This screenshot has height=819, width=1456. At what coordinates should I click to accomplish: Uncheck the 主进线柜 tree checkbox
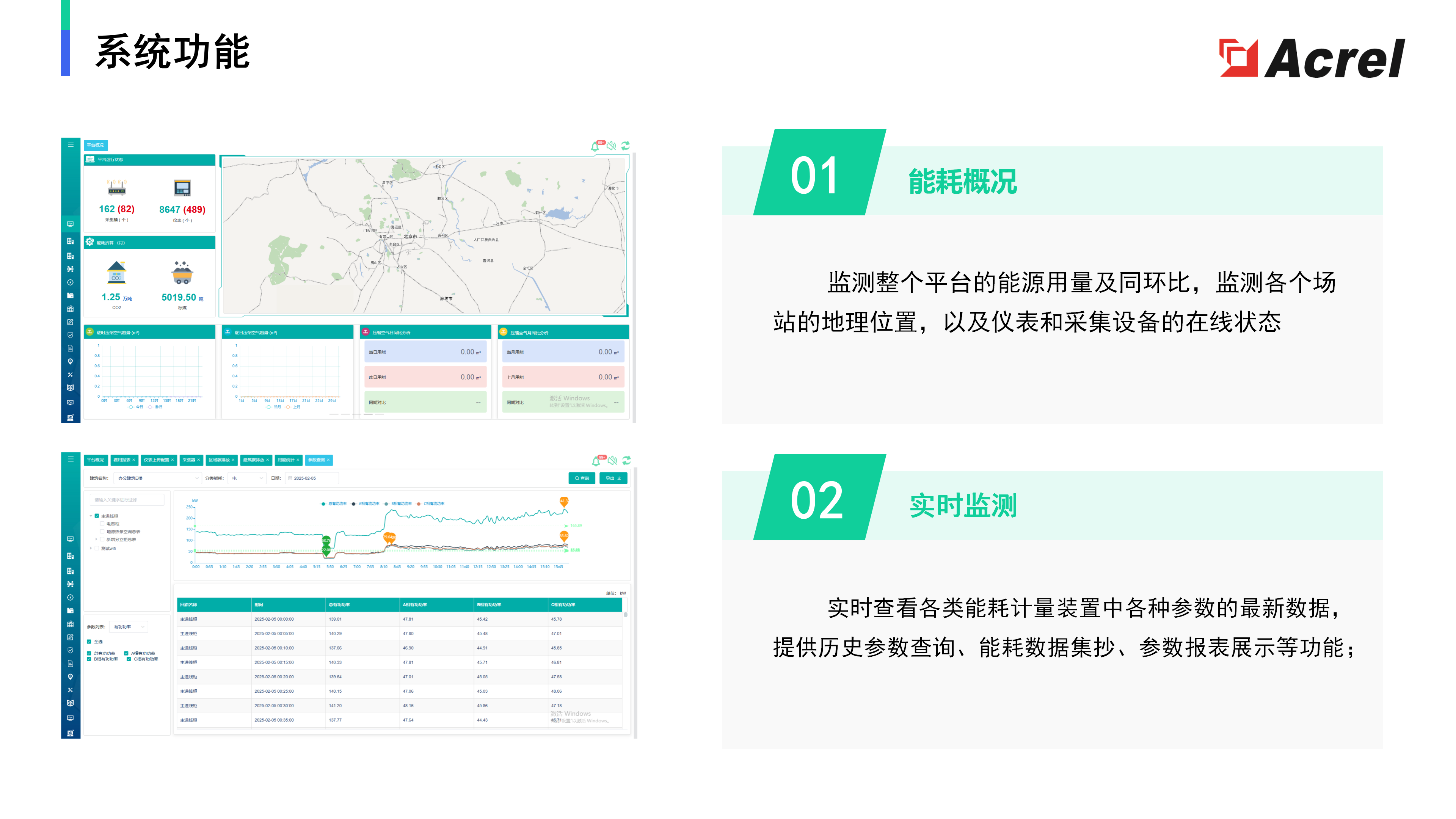point(97,516)
